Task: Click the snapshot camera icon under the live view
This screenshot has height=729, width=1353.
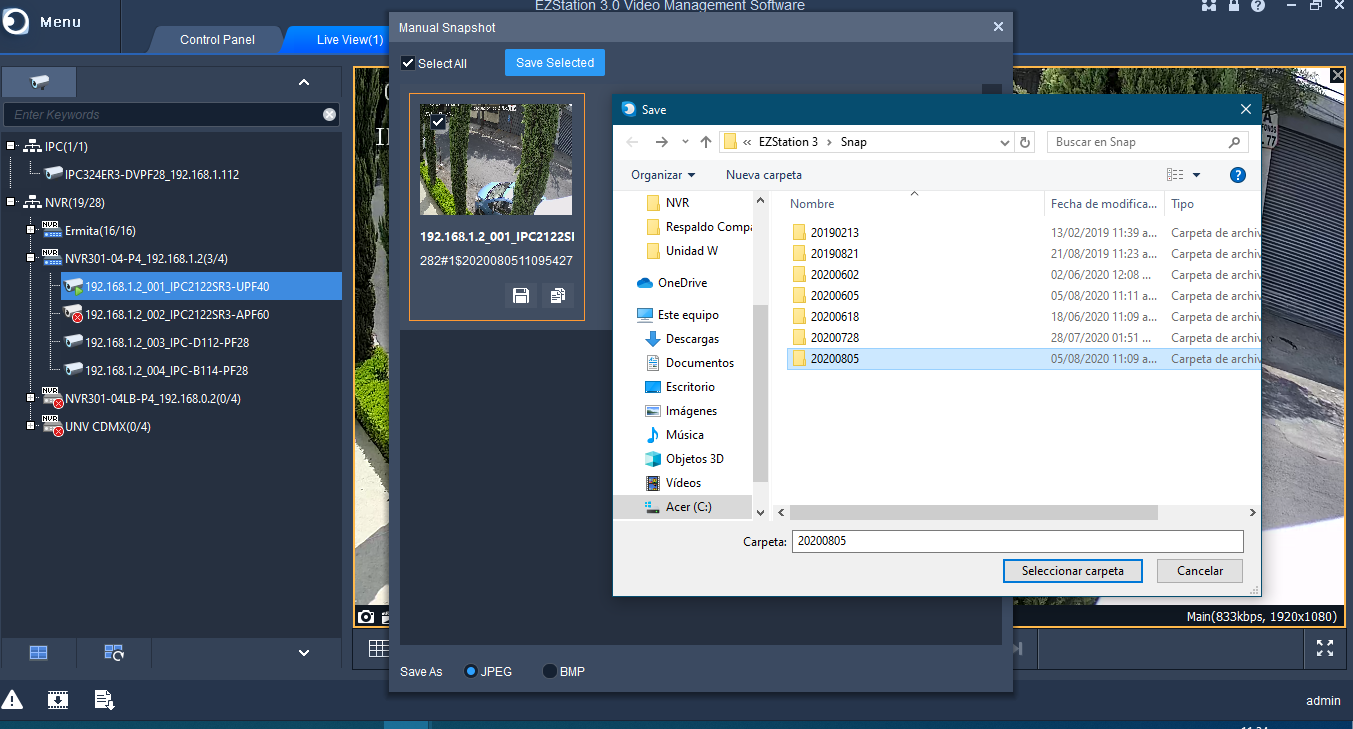Action: pyautogui.click(x=366, y=617)
